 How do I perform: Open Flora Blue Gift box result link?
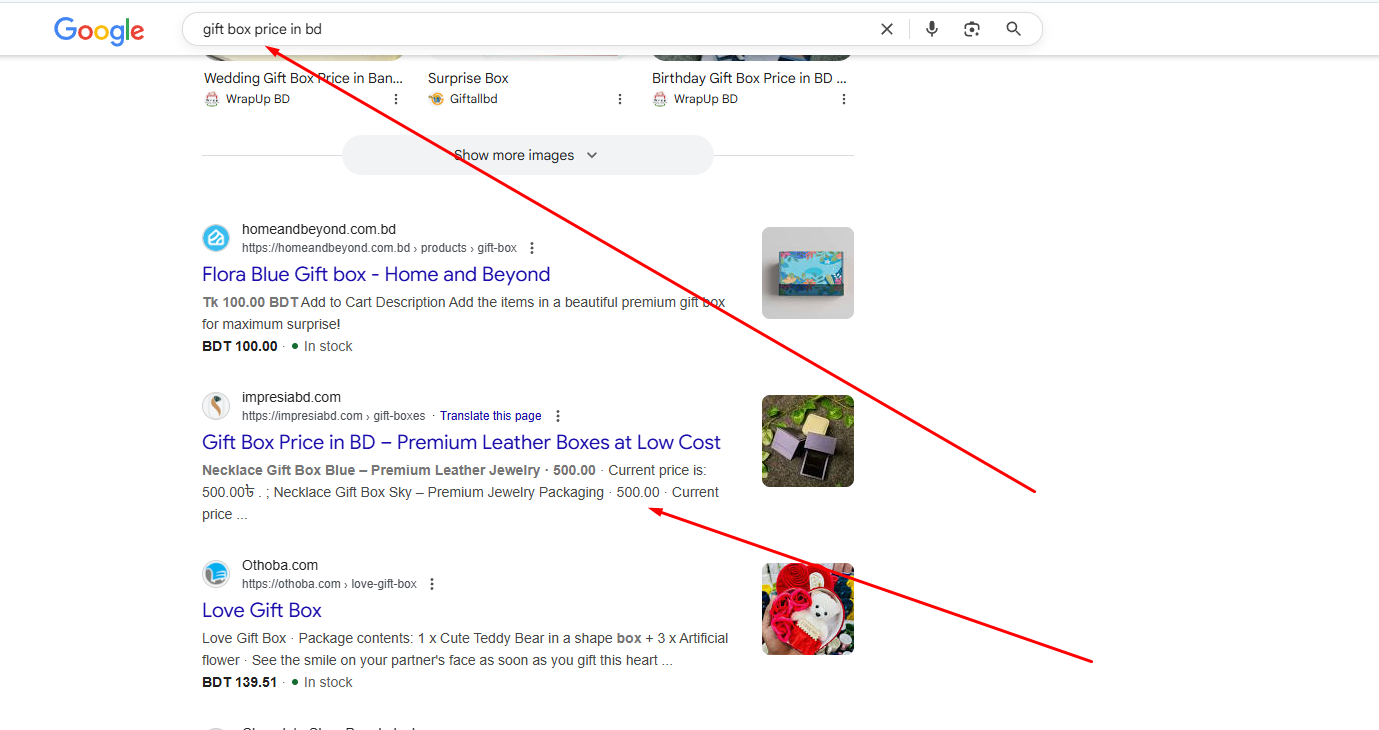coord(376,274)
